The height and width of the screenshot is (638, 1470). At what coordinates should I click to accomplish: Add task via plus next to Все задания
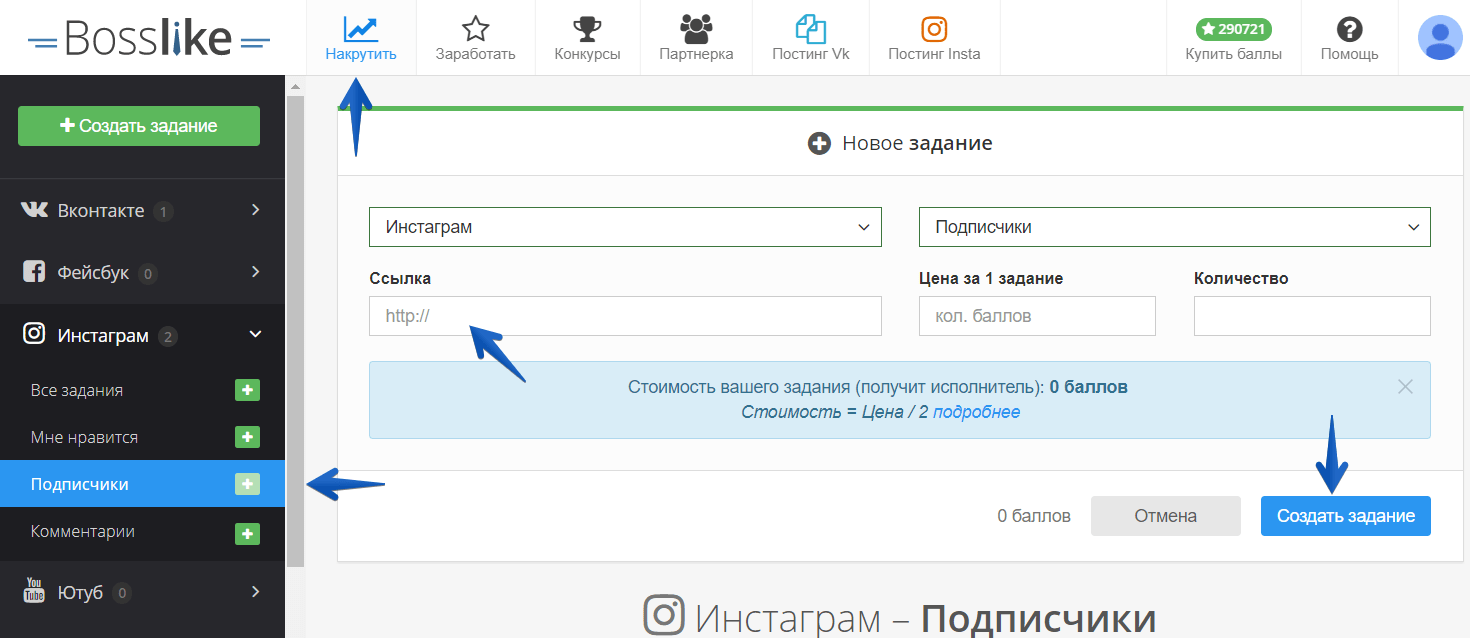247,390
